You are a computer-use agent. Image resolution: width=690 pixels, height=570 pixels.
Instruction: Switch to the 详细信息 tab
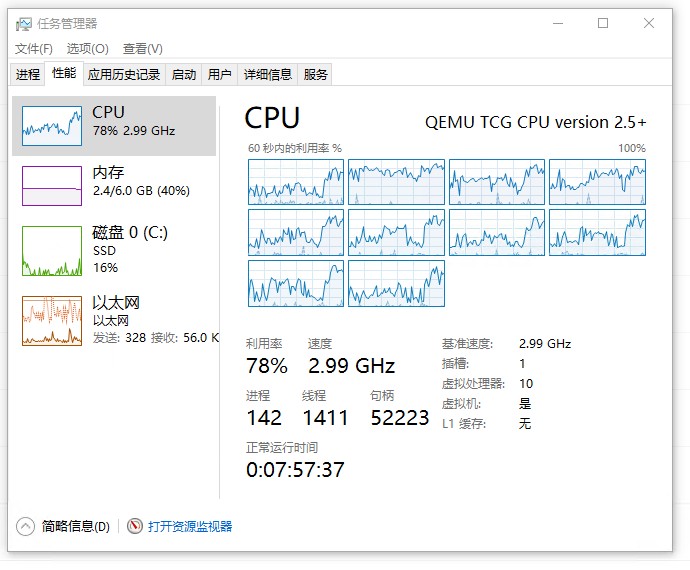268,74
